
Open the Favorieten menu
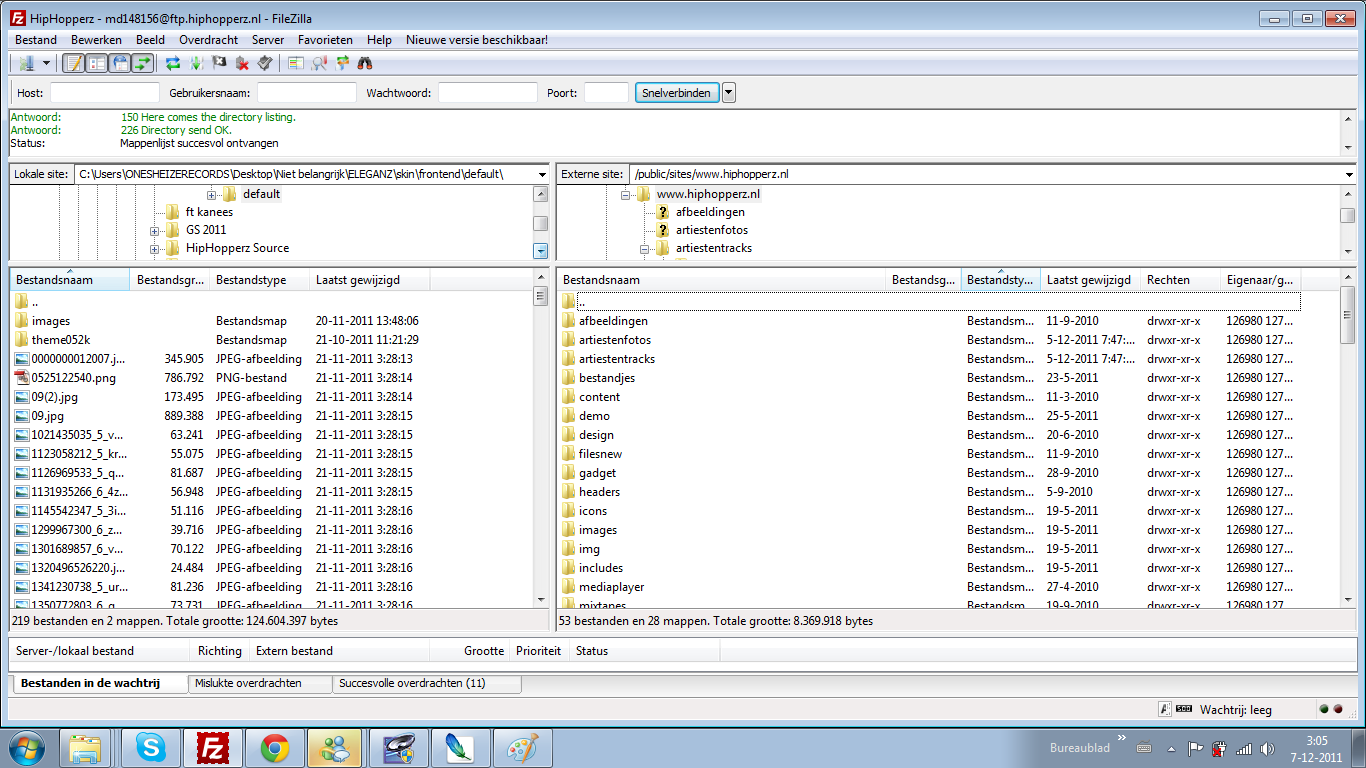325,40
